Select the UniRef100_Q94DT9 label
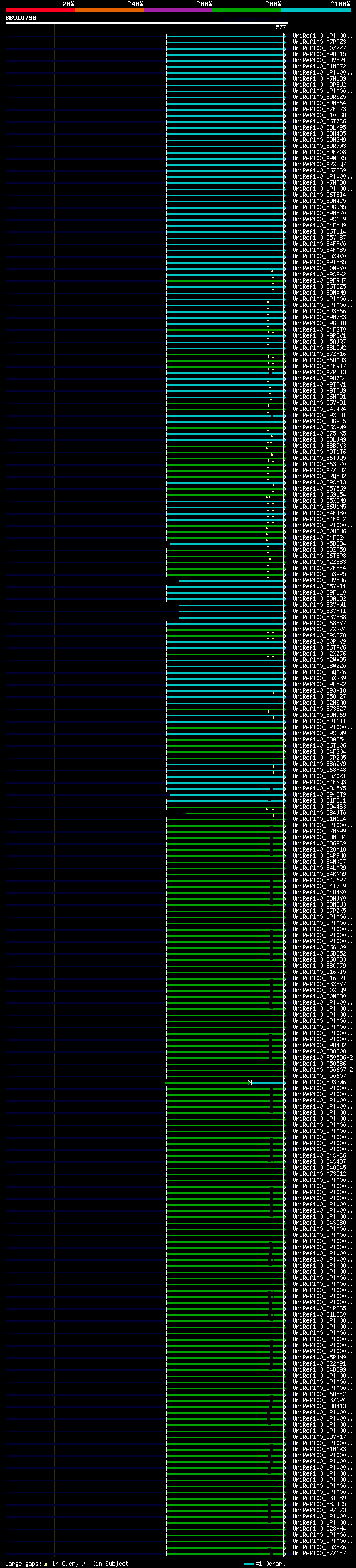The height and width of the screenshot is (1568, 356). click(x=319, y=794)
